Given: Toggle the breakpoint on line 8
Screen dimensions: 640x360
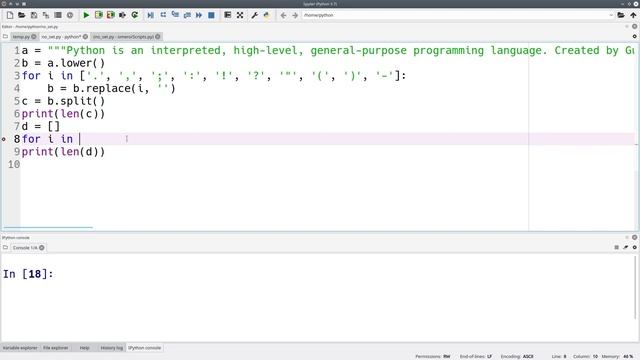Looking at the screenshot, I should click(4, 139).
